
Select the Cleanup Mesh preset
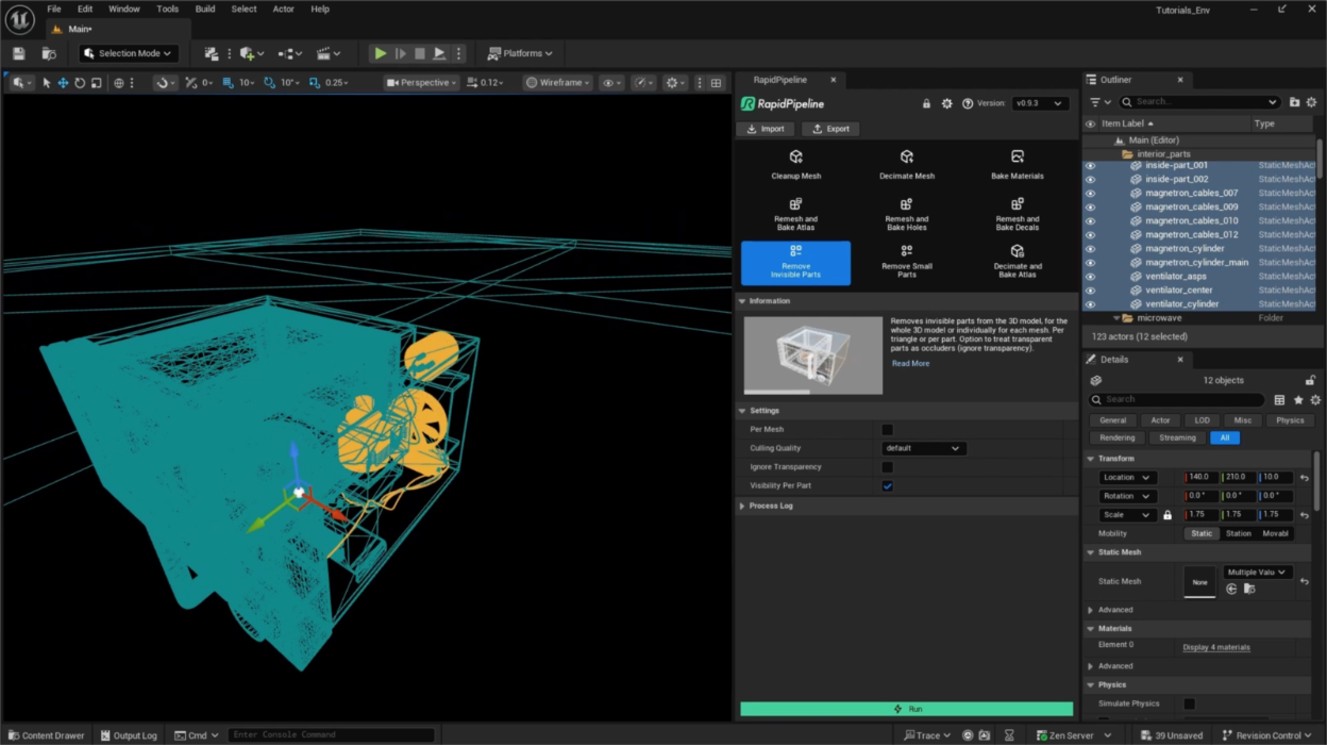tap(796, 165)
